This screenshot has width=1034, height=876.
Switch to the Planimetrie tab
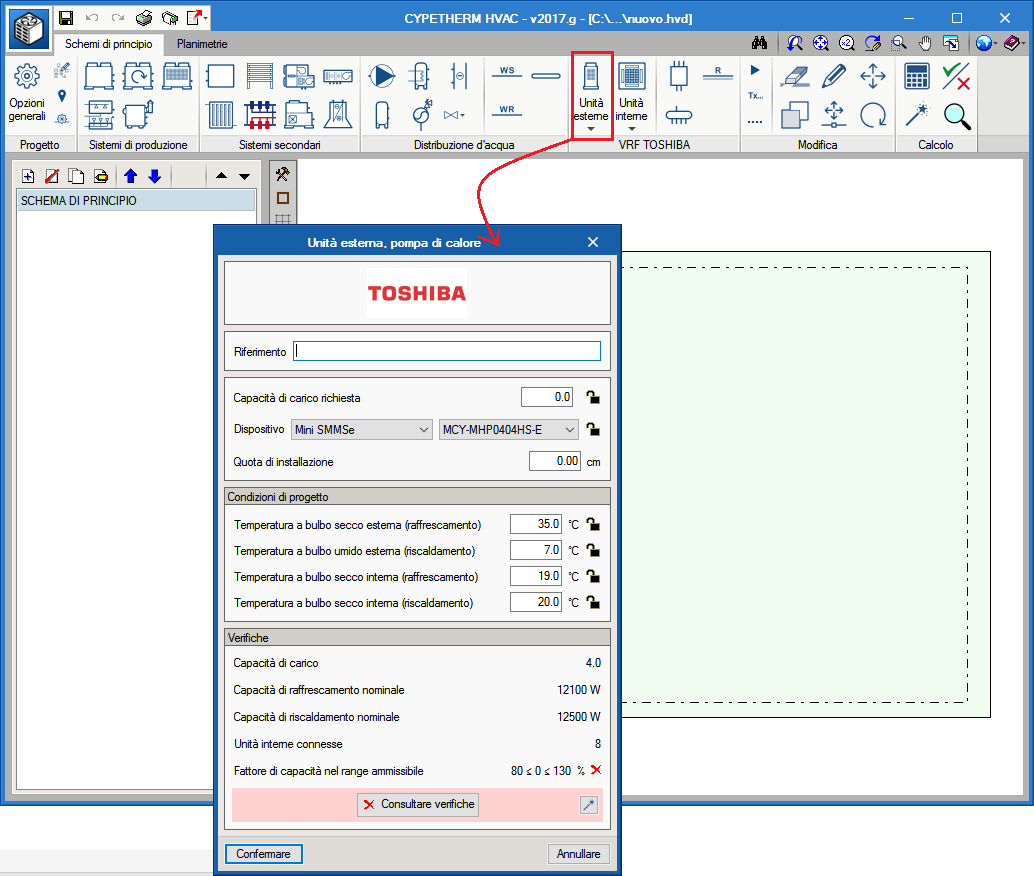(202, 44)
